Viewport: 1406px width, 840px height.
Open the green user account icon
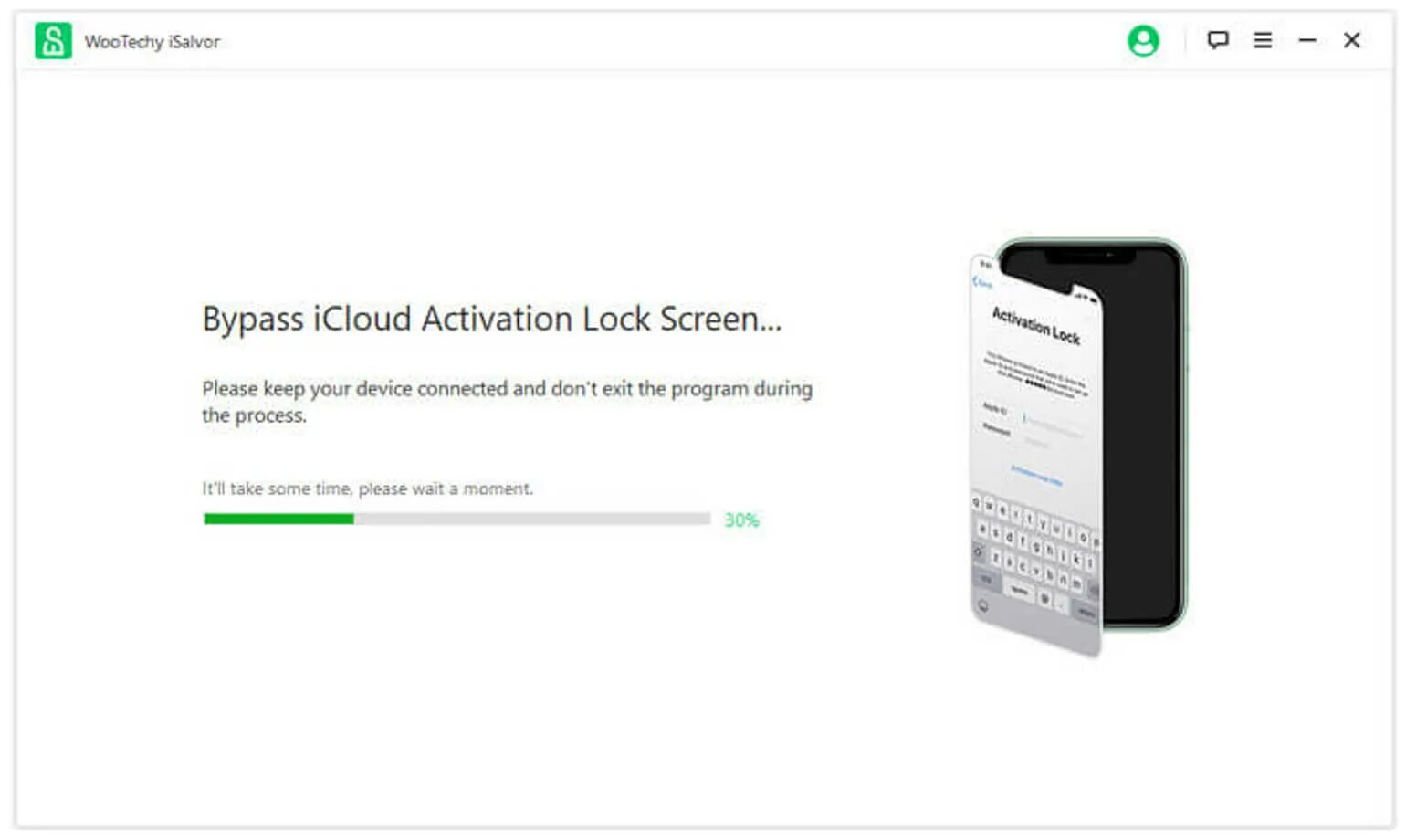[1143, 40]
